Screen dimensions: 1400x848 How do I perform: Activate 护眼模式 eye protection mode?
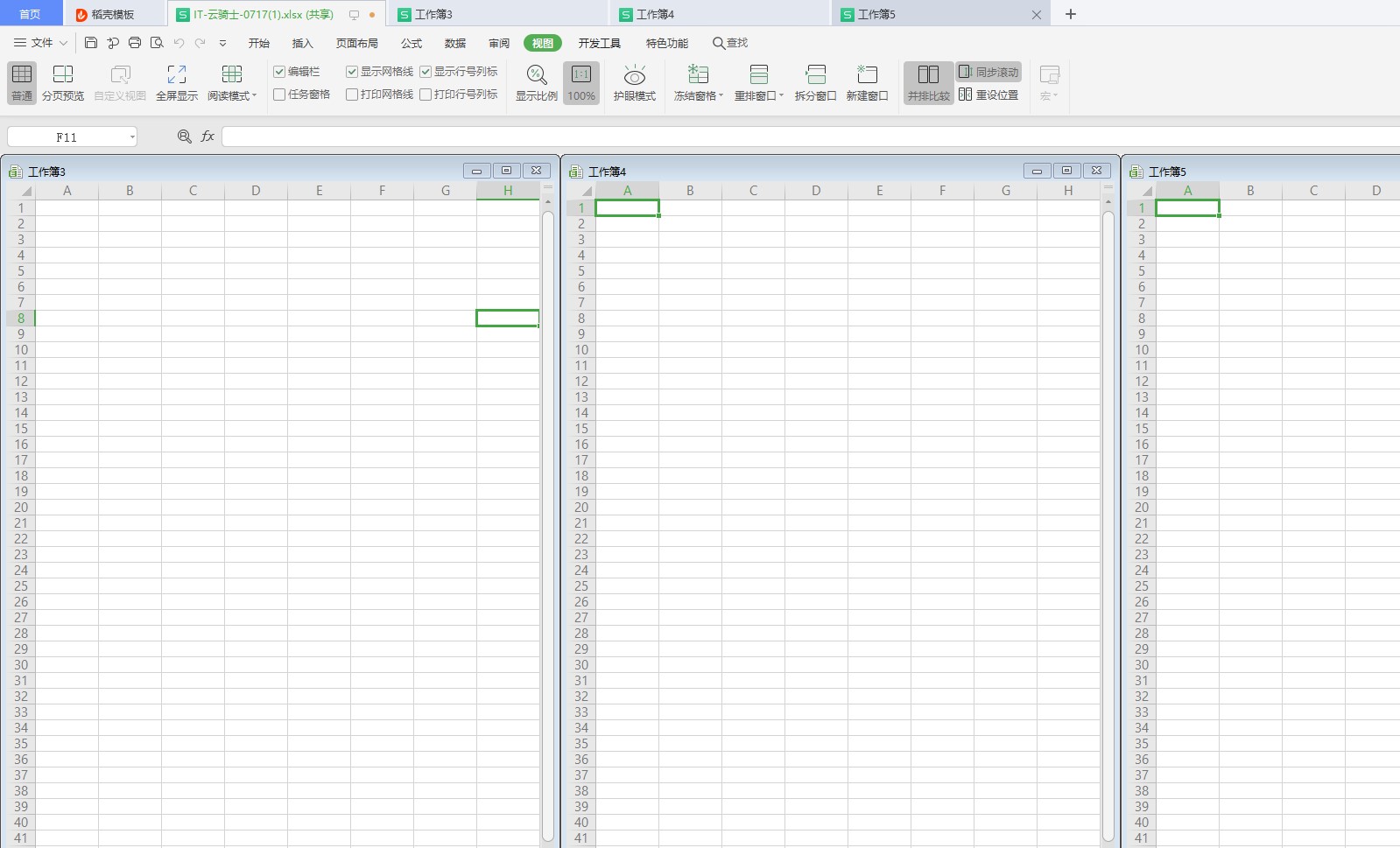tap(634, 83)
